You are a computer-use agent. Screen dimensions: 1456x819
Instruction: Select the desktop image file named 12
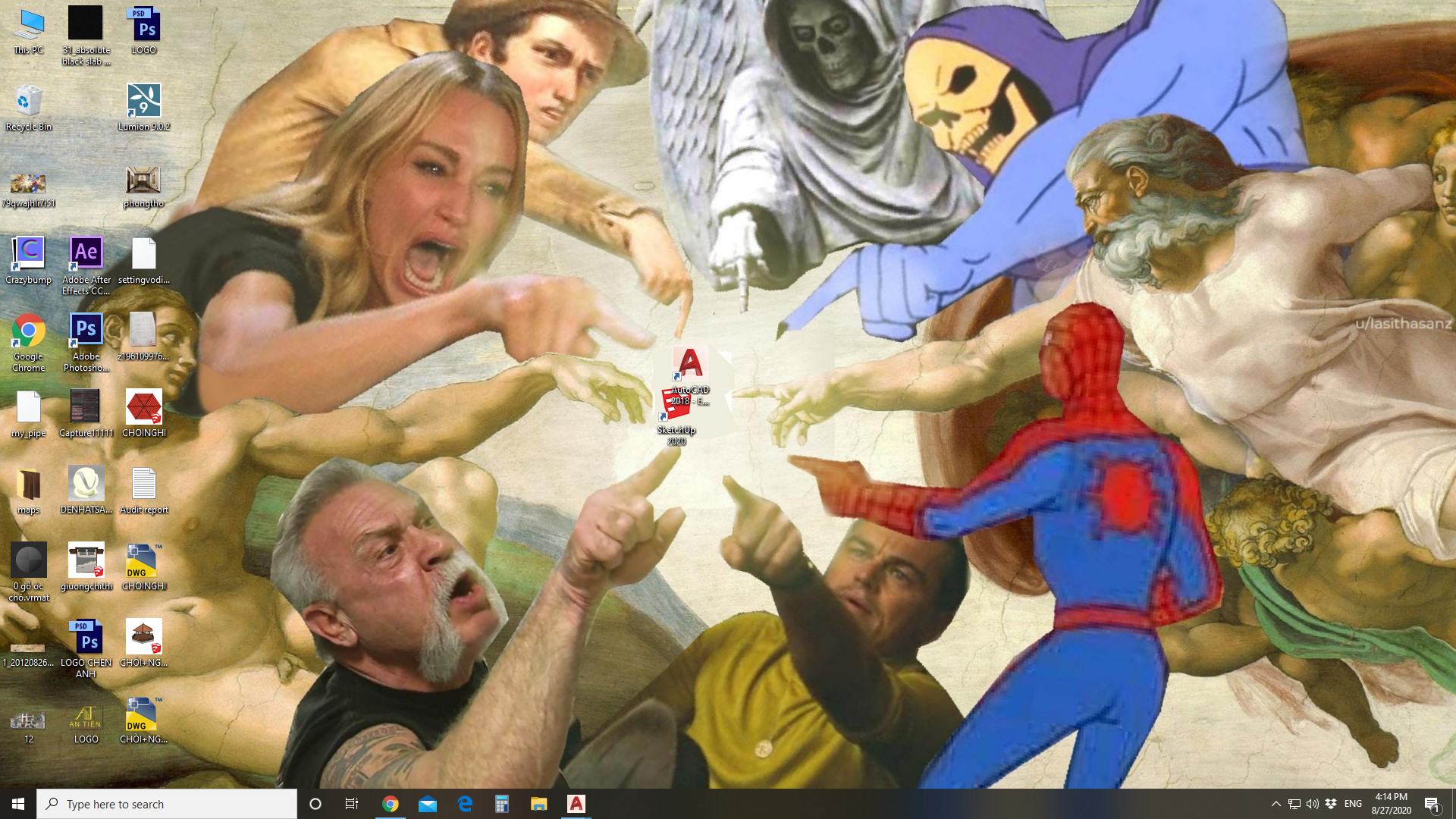29,726
